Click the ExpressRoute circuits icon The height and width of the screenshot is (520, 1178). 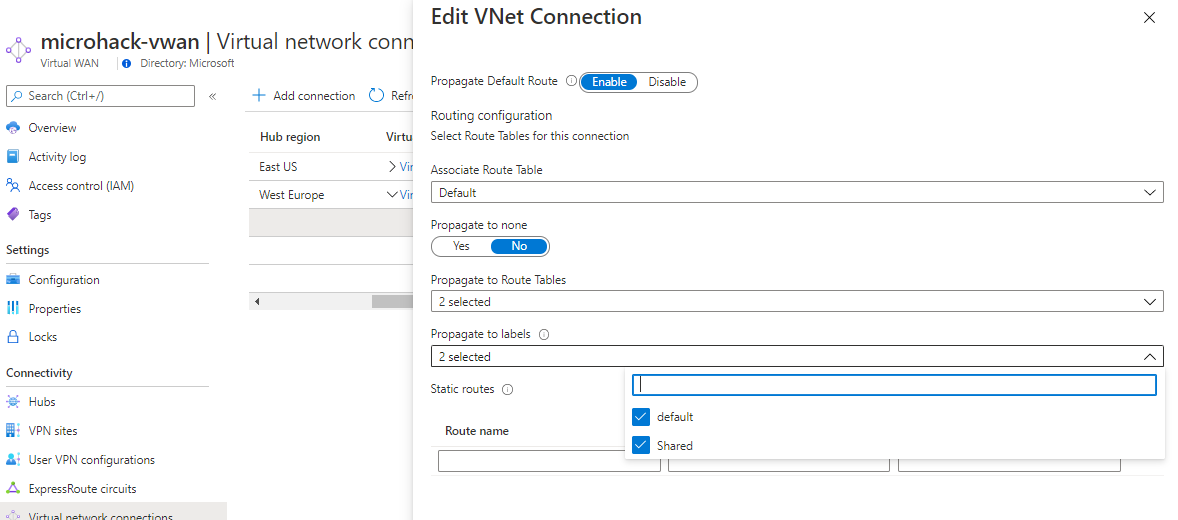13,489
